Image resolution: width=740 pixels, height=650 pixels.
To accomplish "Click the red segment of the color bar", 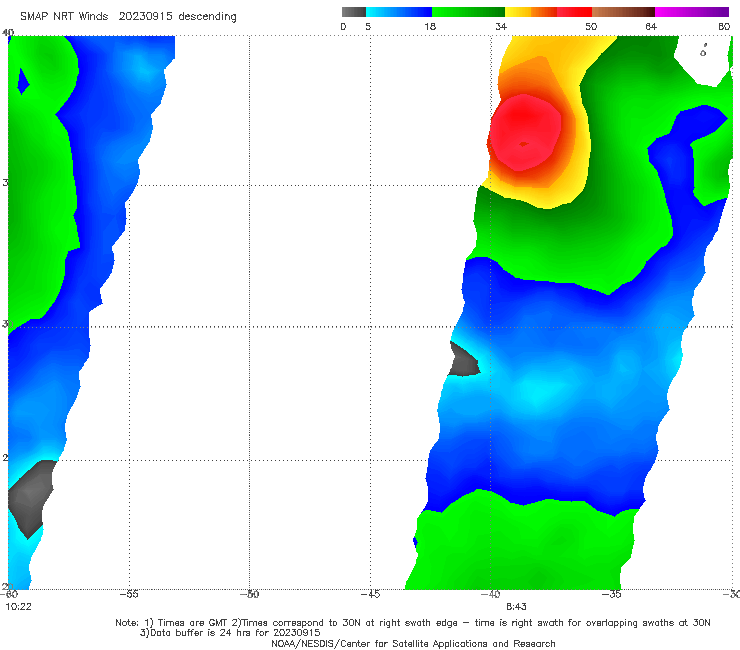I will coord(574,12).
